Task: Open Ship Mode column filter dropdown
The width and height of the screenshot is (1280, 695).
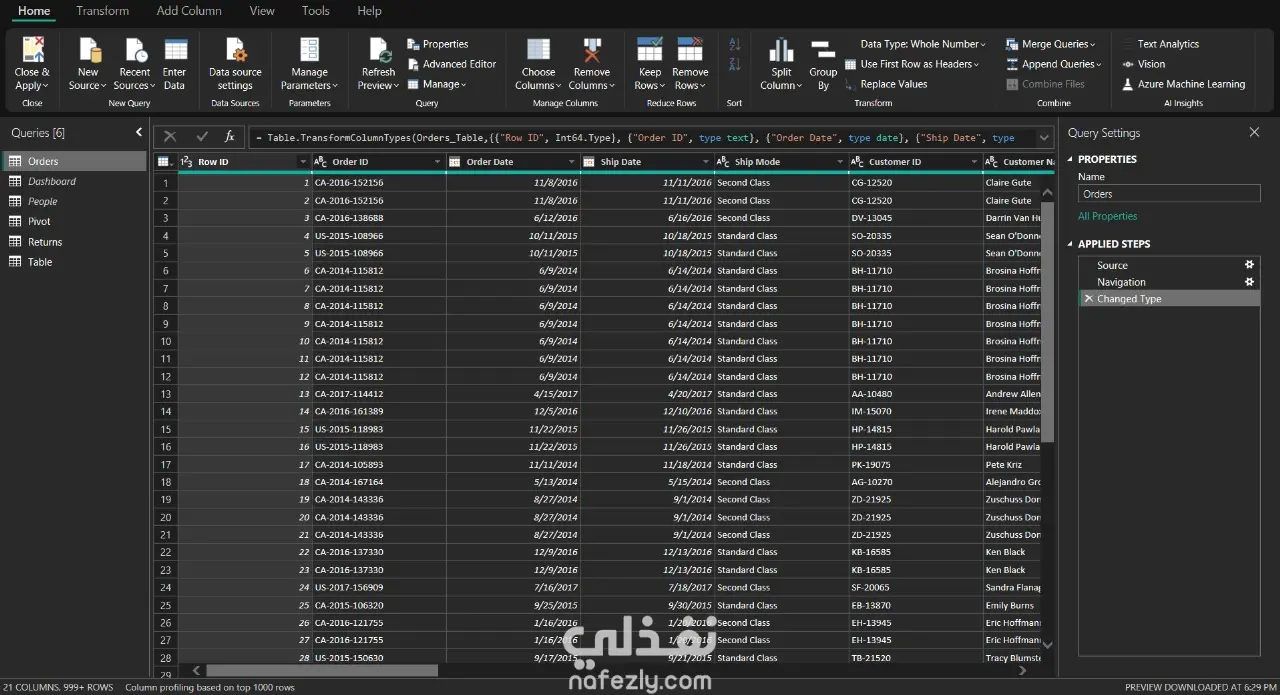Action: pyautogui.click(x=840, y=162)
